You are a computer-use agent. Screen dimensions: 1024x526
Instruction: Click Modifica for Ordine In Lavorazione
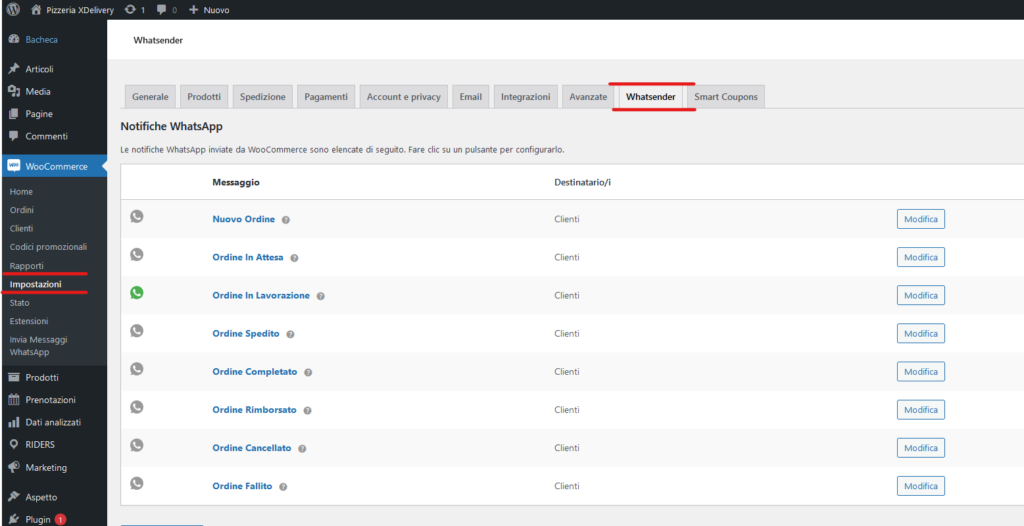(x=921, y=295)
